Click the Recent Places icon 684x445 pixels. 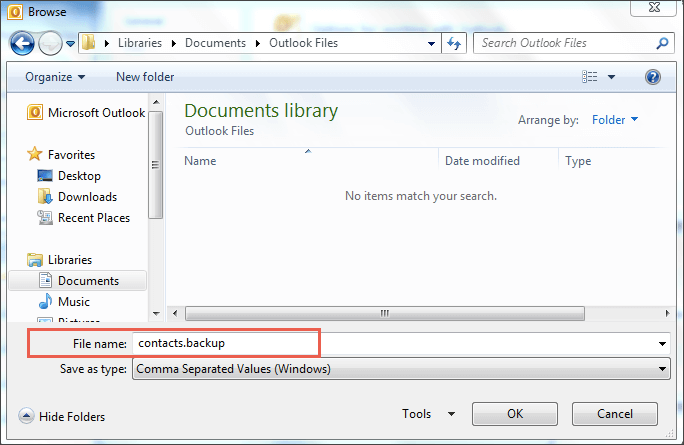[45, 217]
